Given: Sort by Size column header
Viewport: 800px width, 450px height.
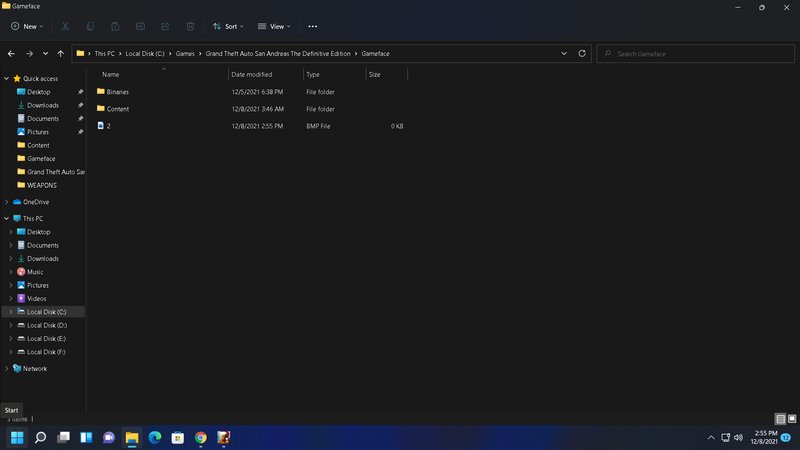Looking at the screenshot, I should 374,74.
